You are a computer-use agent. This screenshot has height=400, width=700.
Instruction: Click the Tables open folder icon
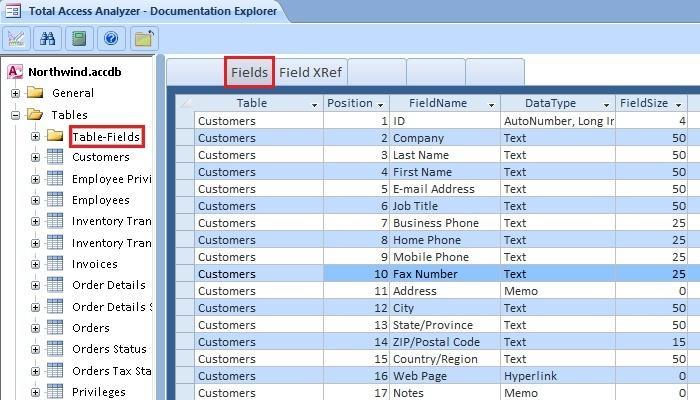pos(35,114)
